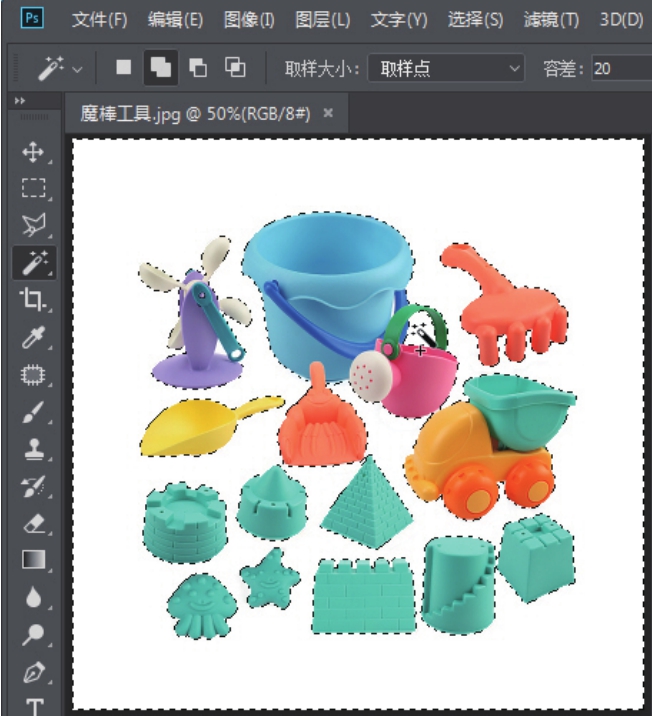Open the 图层(L) menu
Viewport: 652px width, 716px height.
tap(322, 20)
